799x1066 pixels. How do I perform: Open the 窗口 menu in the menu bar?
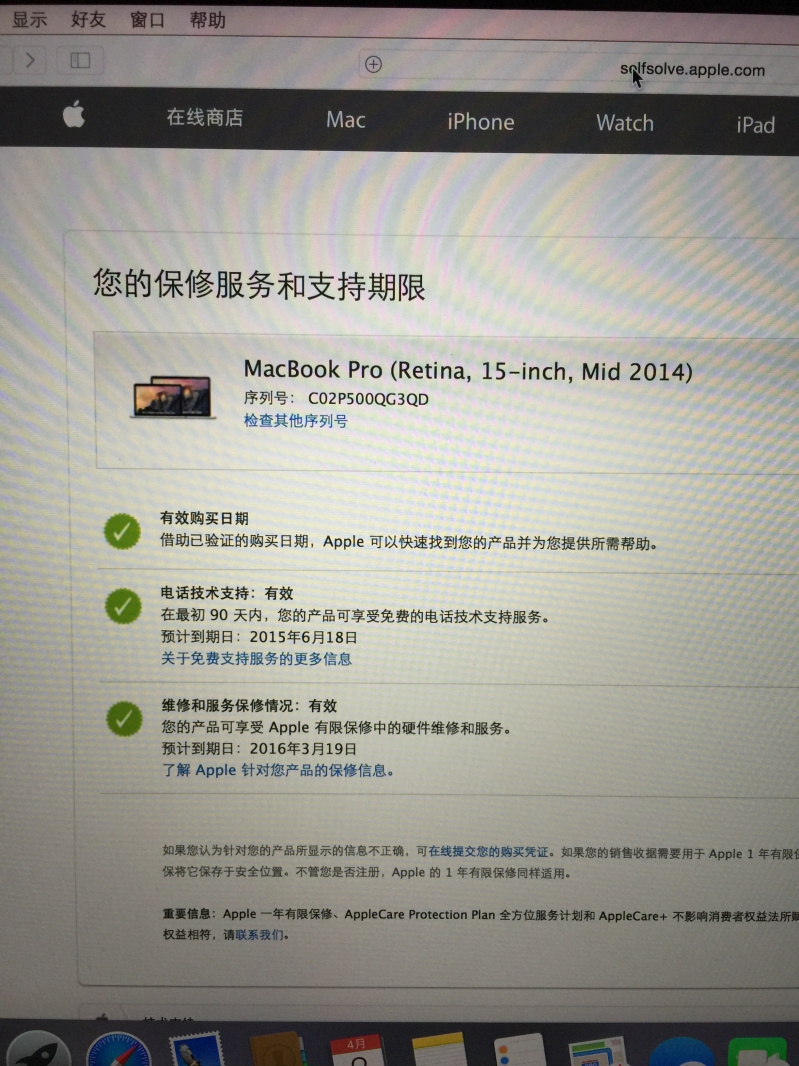(x=148, y=20)
